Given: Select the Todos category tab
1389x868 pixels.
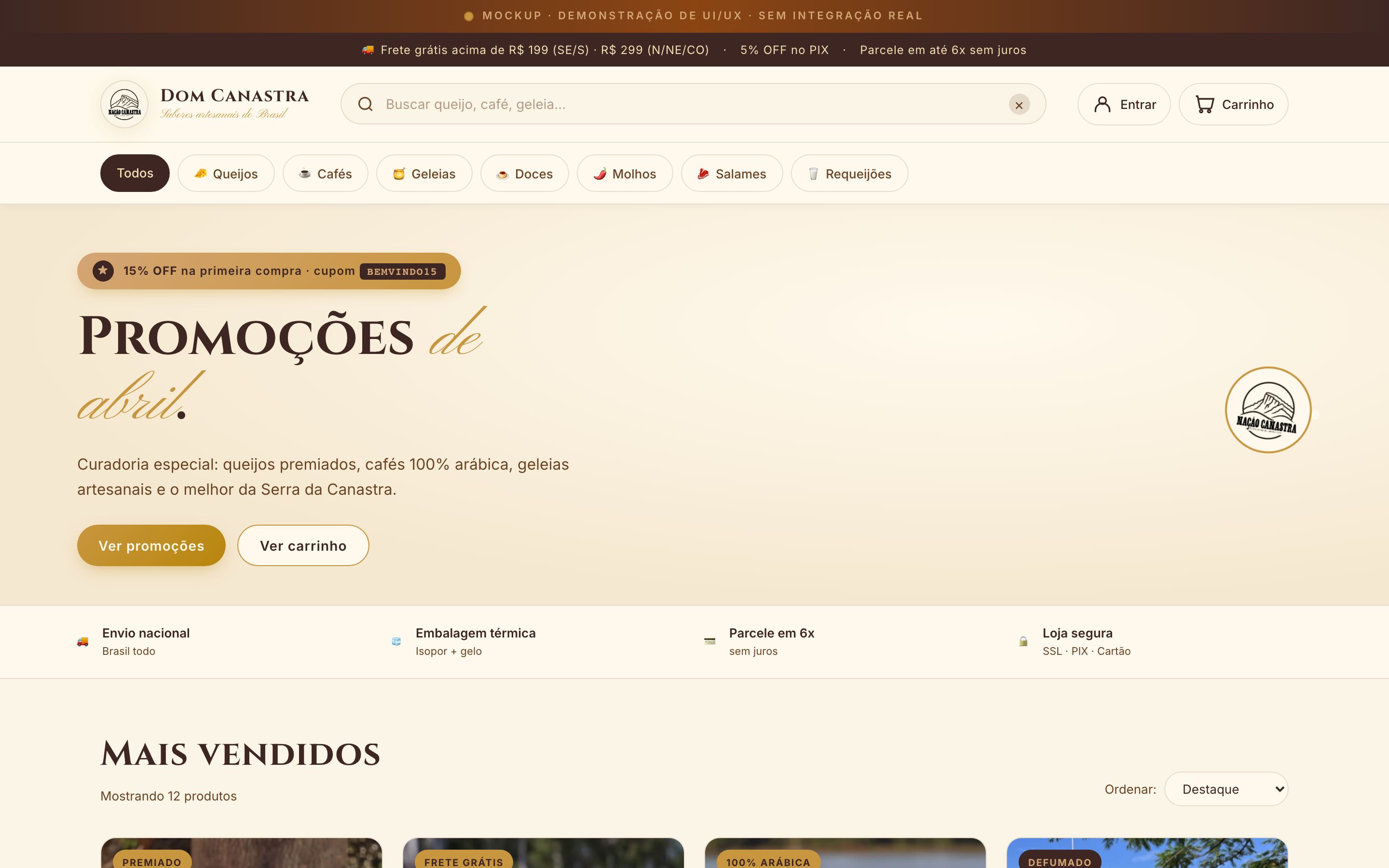Looking at the screenshot, I should tap(135, 174).
